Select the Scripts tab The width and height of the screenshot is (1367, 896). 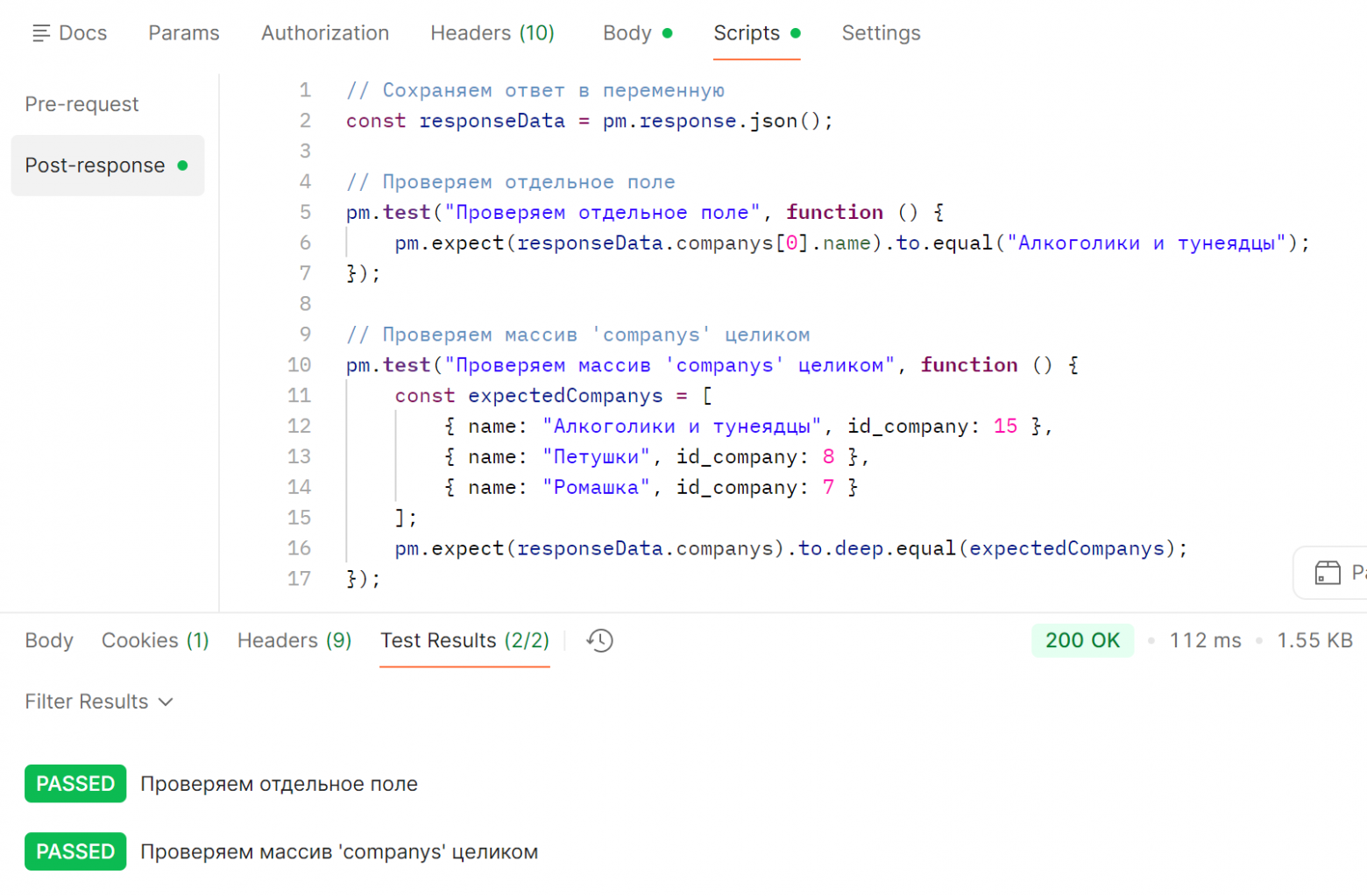[x=747, y=33]
